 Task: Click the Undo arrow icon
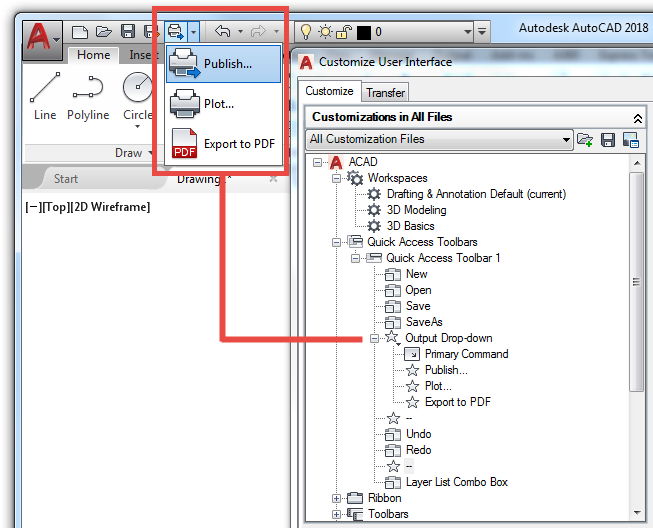tap(223, 31)
